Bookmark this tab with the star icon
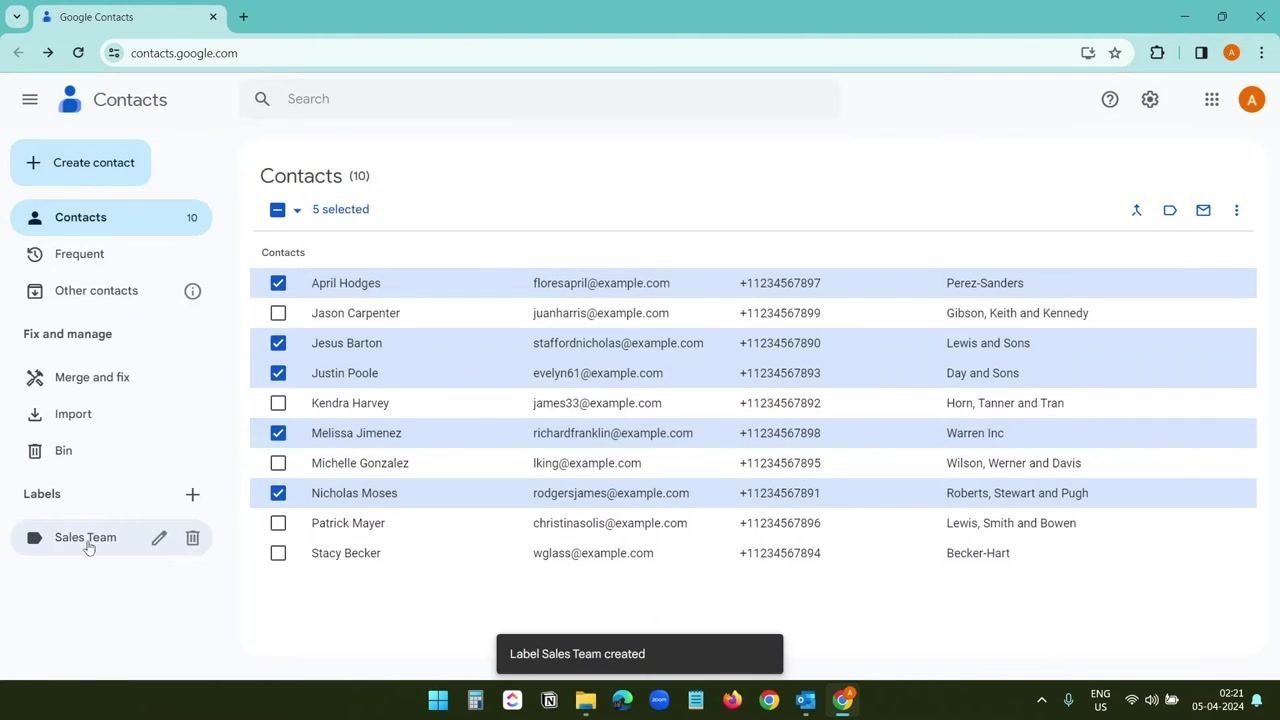The image size is (1280, 720). (x=1115, y=53)
